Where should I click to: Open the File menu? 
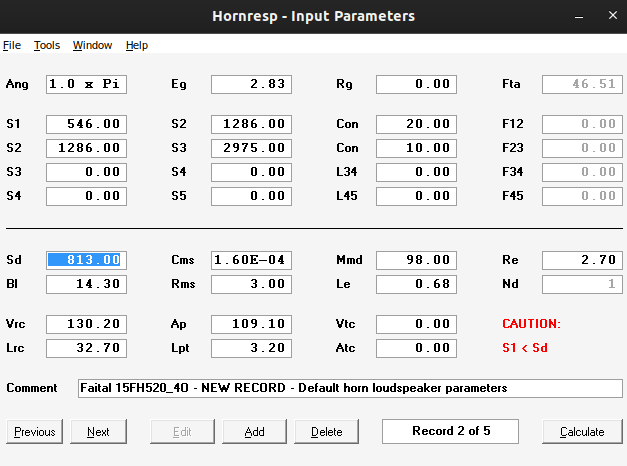click(x=12, y=45)
